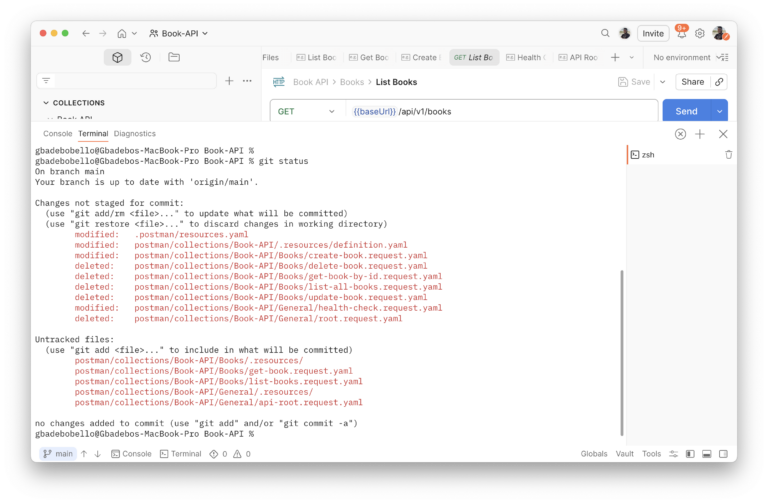Toggle Terminal from the status bar
Image resolution: width=768 pixels, height=503 pixels.
[181, 454]
